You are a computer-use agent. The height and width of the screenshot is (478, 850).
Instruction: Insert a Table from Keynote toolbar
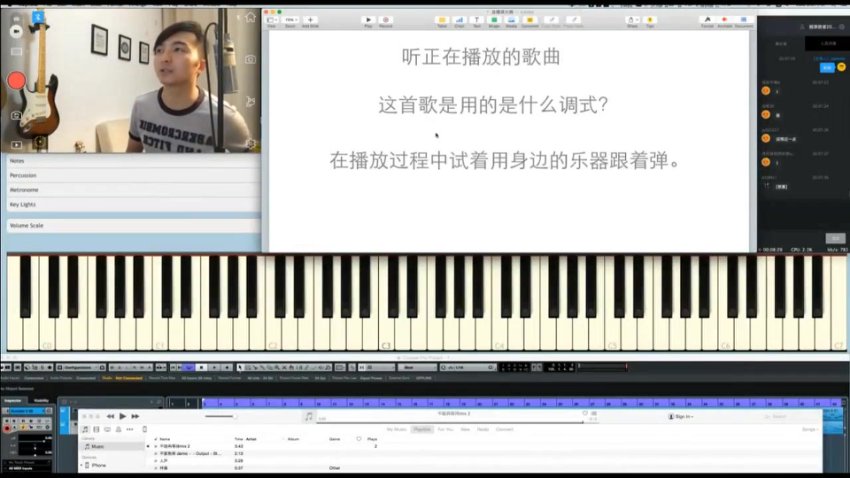[x=442, y=19]
